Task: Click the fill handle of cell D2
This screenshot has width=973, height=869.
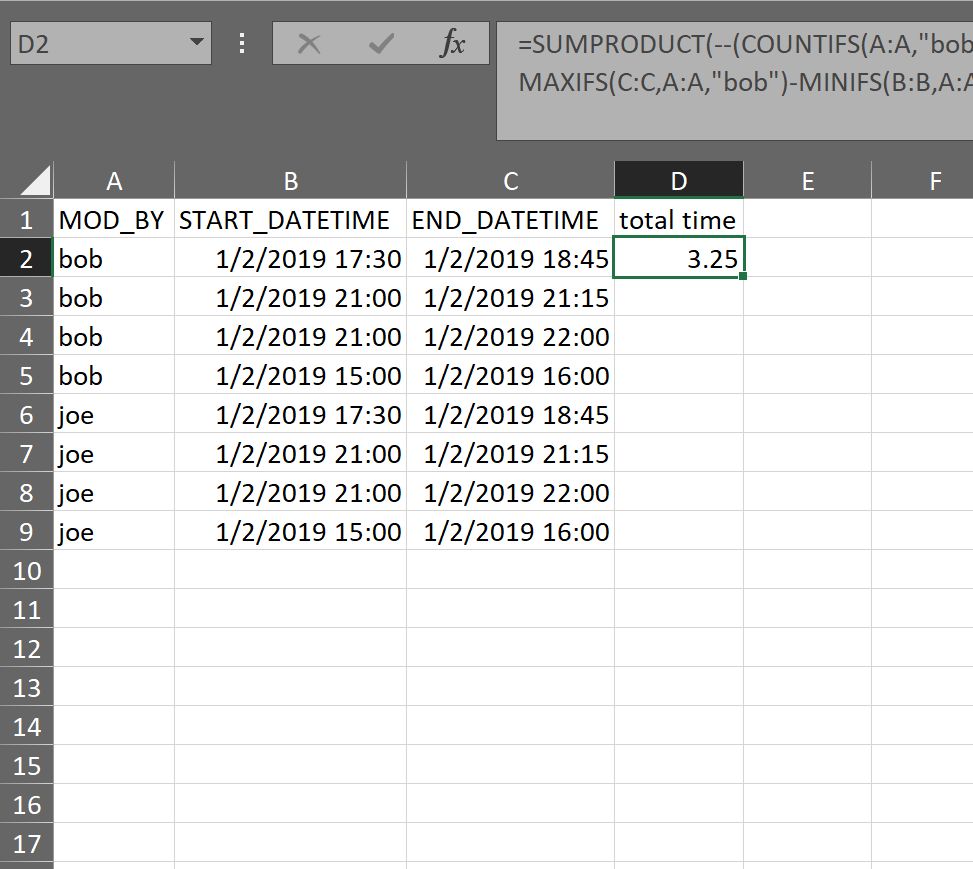Action: click(x=743, y=276)
